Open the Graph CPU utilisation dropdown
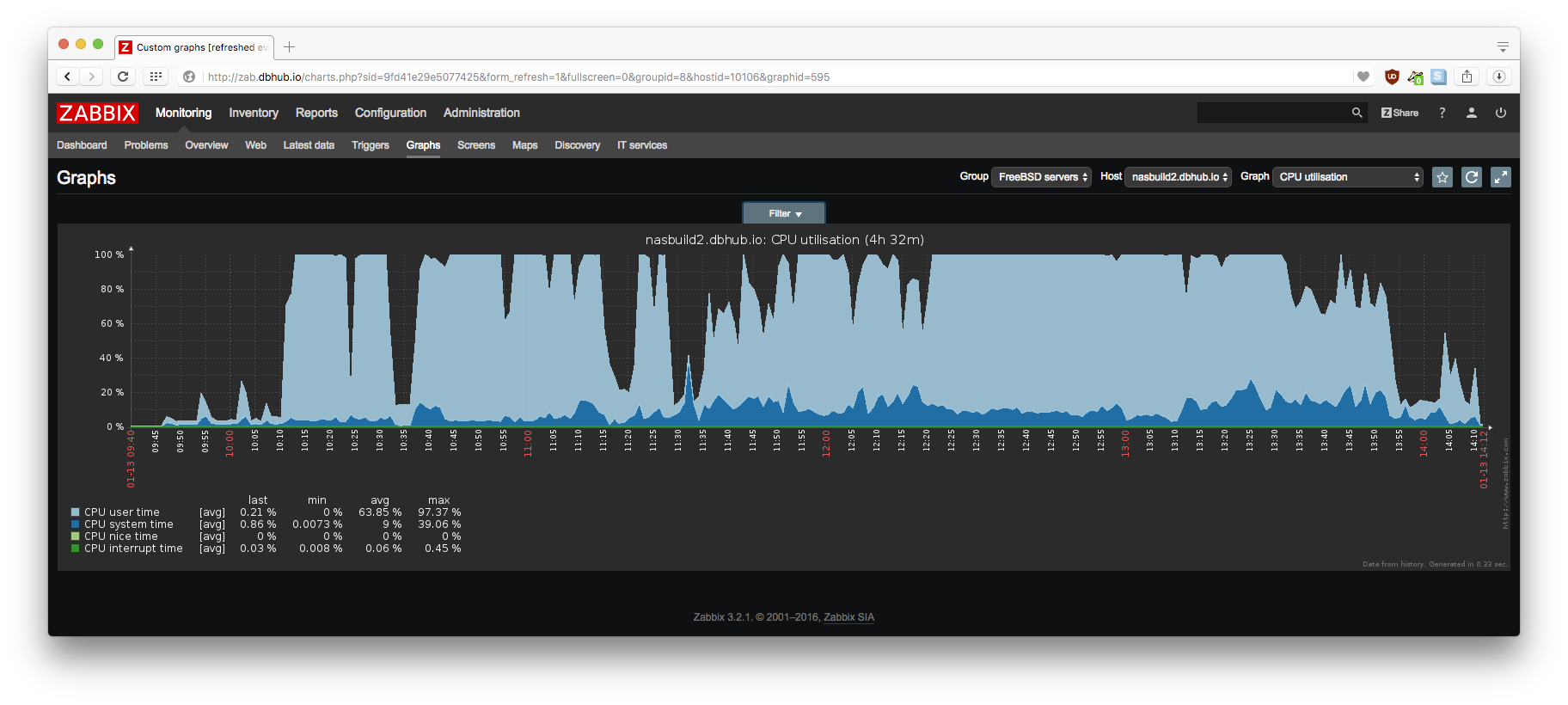Image resolution: width=1568 pixels, height=705 pixels. point(1347,177)
